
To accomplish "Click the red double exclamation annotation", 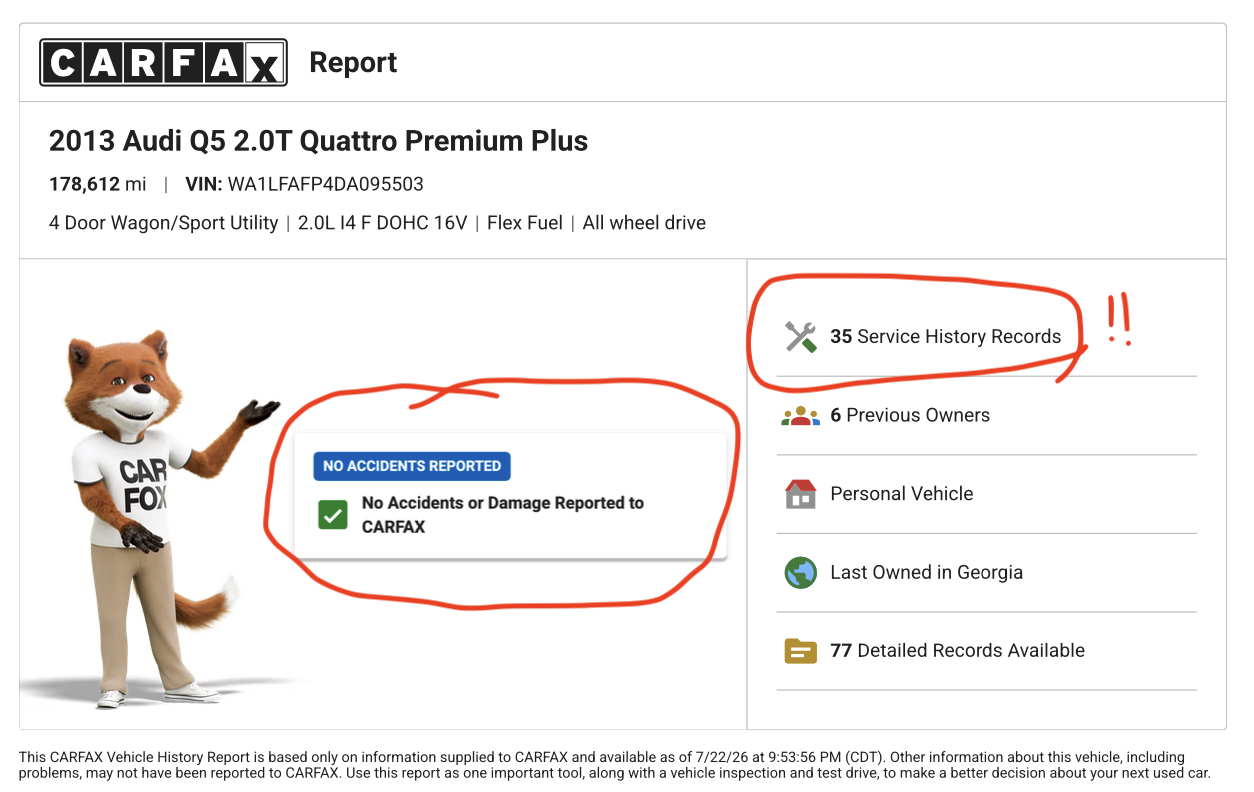I will coord(1120,321).
